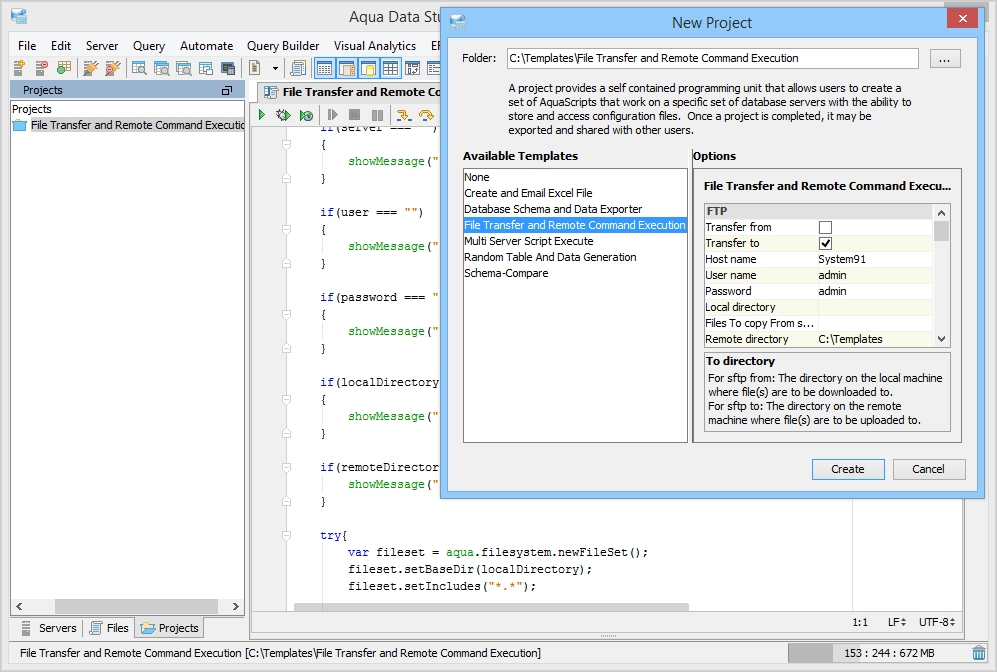Viewport: 997px width, 672px height.
Task: Click the garbage collection trash icon
Action: 979,653
